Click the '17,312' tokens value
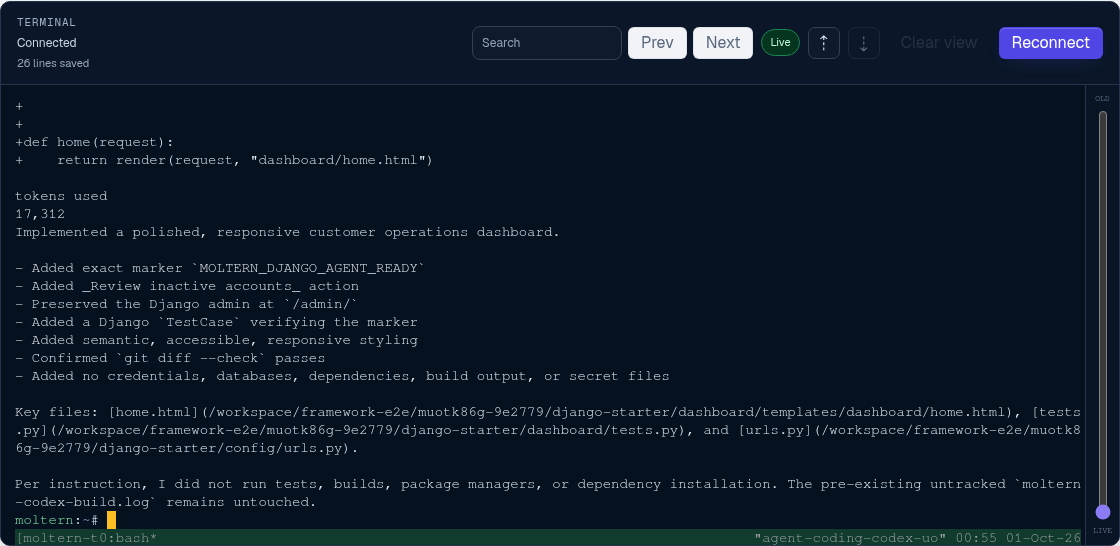Image resolution: width=1120 pixels, height=546 pixels. [x=40, y=214]
